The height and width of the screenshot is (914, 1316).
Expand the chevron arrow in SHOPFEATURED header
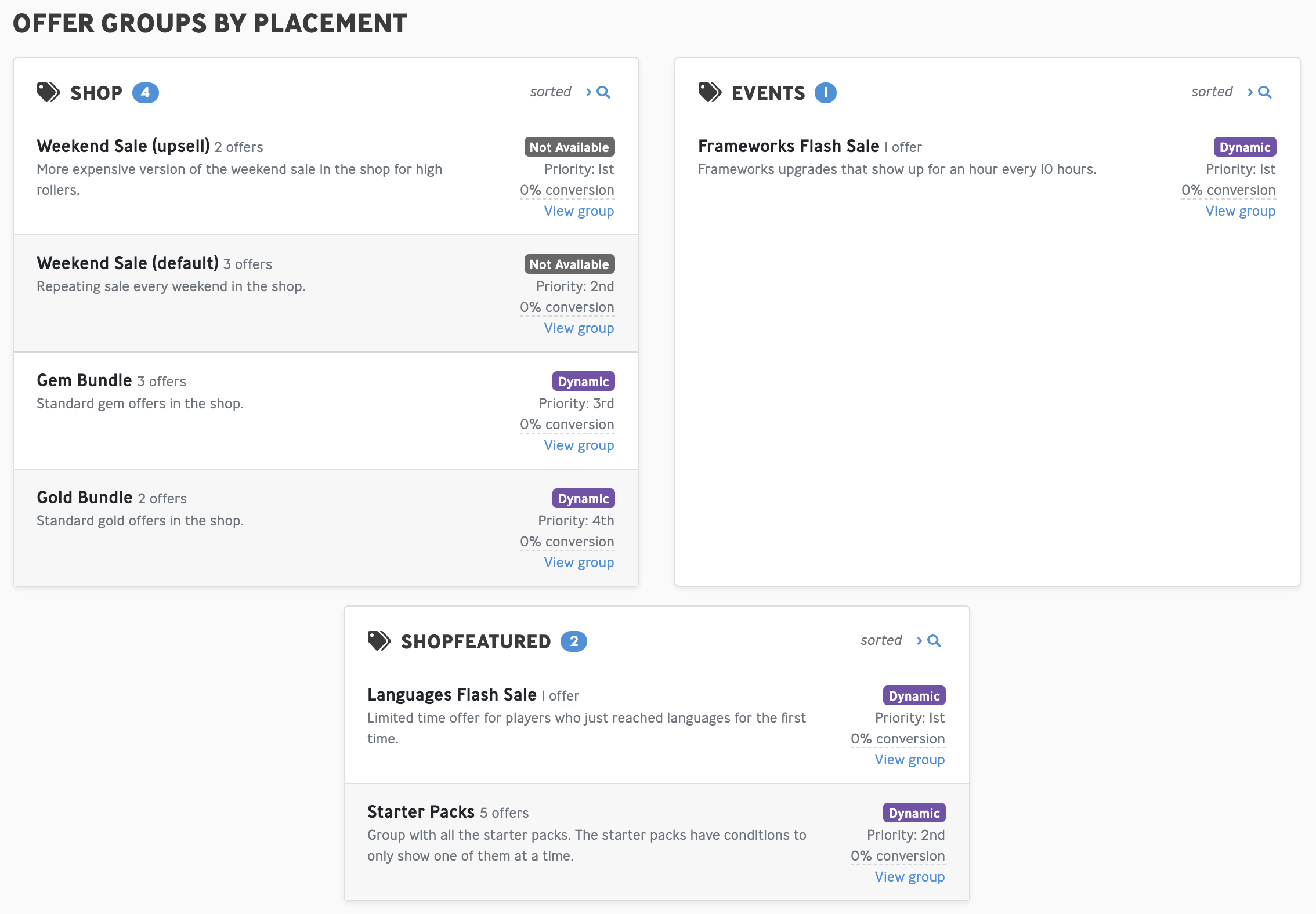click(919, 641)
